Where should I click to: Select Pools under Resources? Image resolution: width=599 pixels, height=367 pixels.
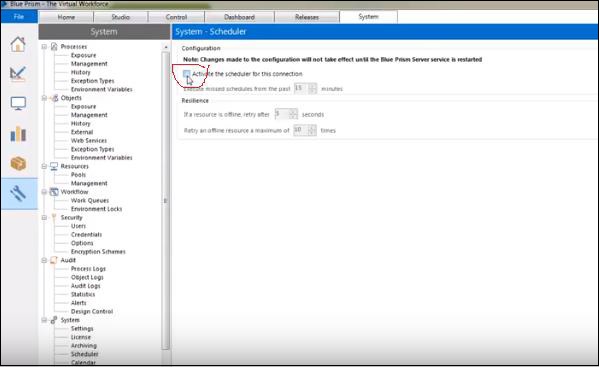click(78, 175)
